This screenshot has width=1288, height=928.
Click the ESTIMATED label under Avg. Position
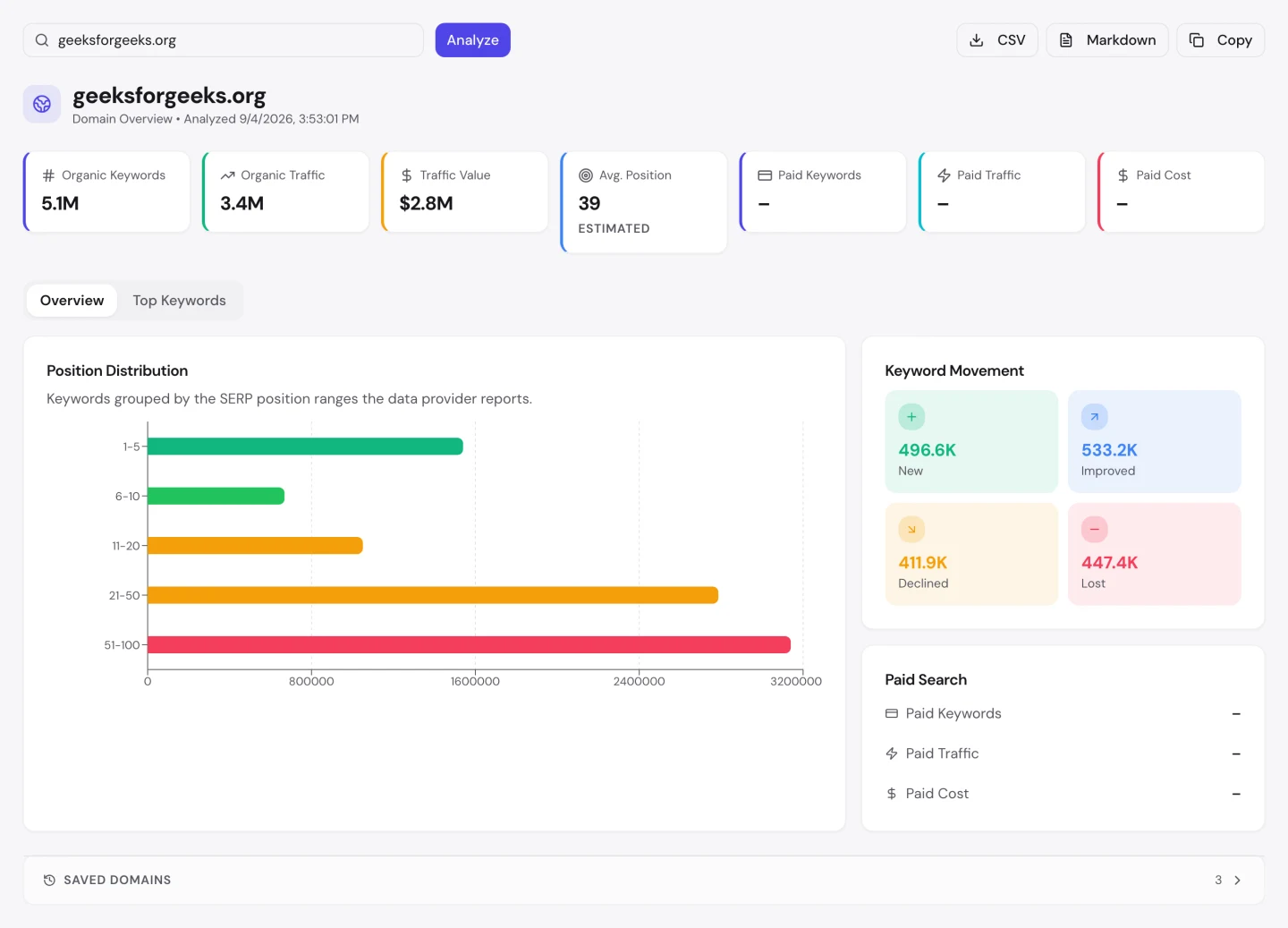[614, 229]
